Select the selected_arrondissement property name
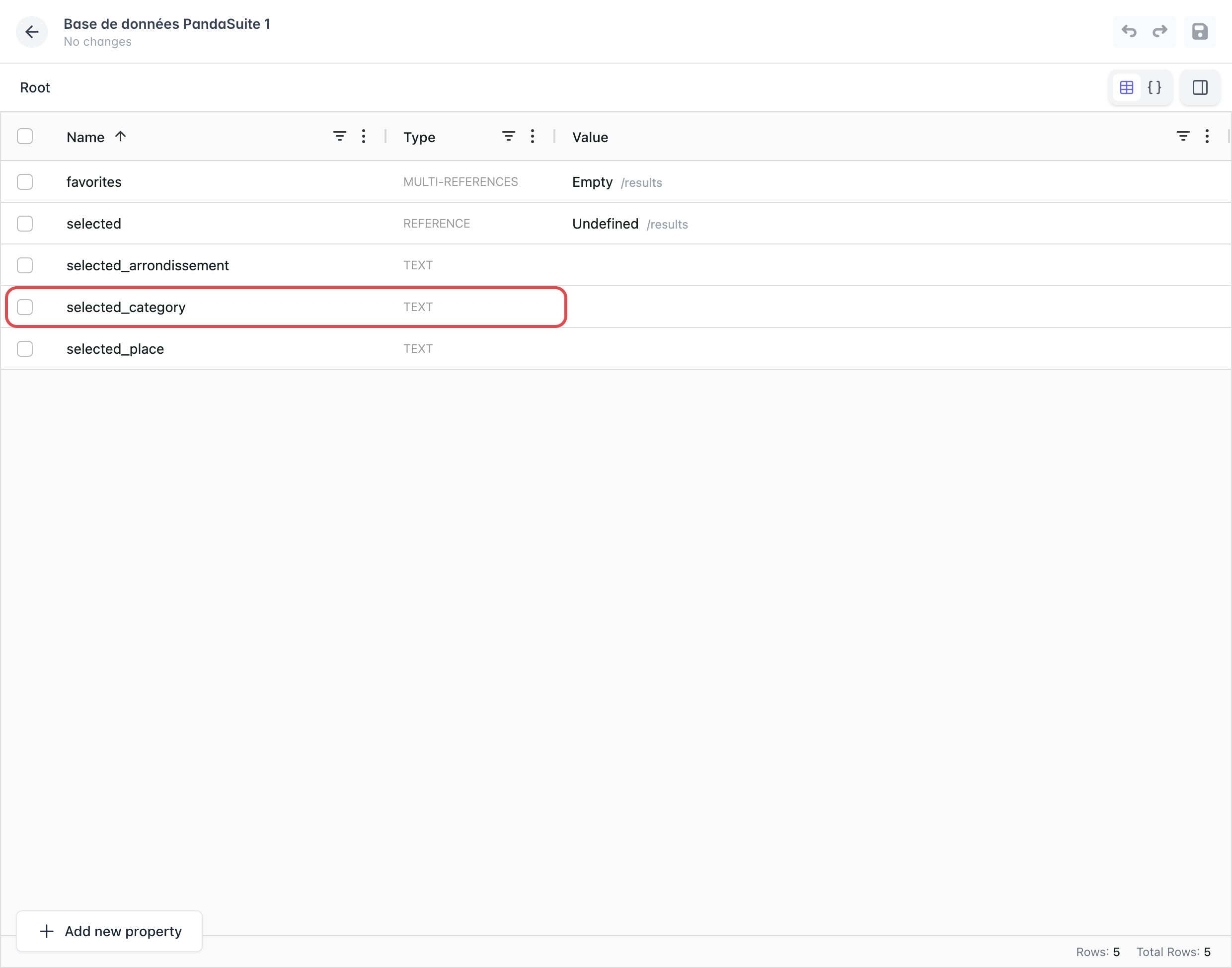The height and width of the screenshot is (968, 1232). 148,265
